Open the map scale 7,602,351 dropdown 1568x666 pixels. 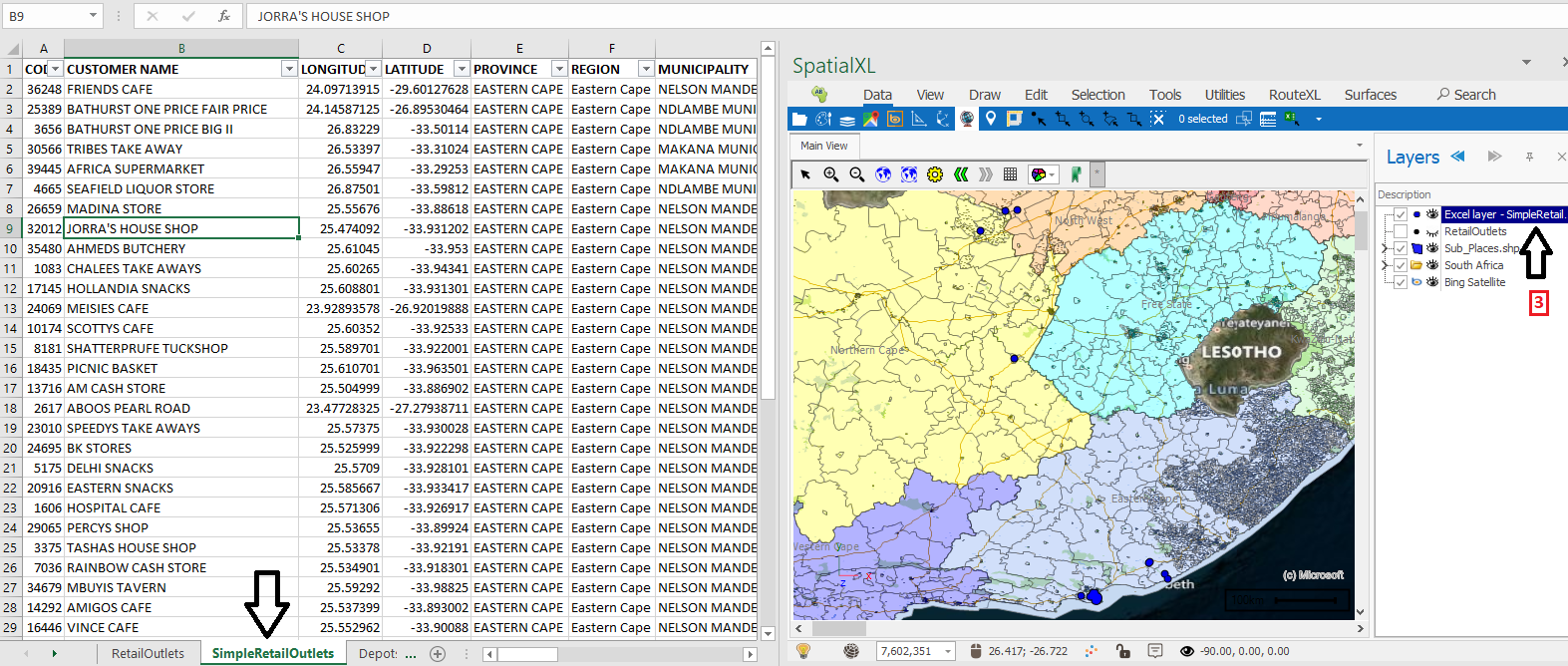948,651
